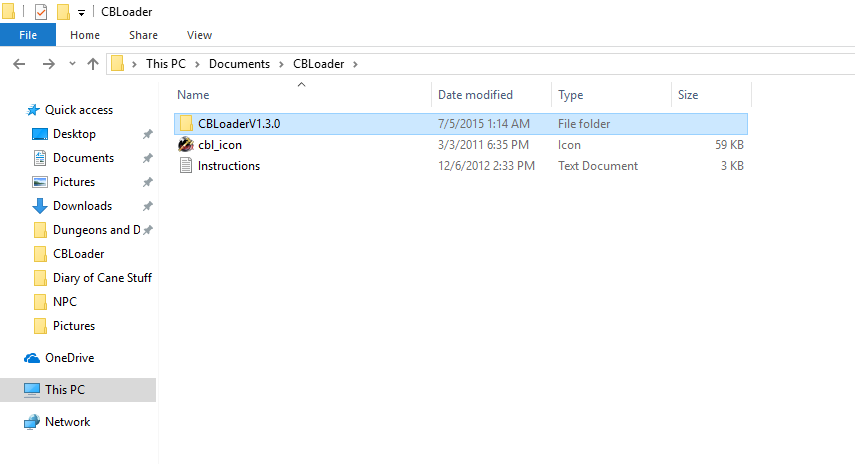Expand chevron after Documents in breadcrumb
The image size is (855, 464).
(x=281, y=64)
